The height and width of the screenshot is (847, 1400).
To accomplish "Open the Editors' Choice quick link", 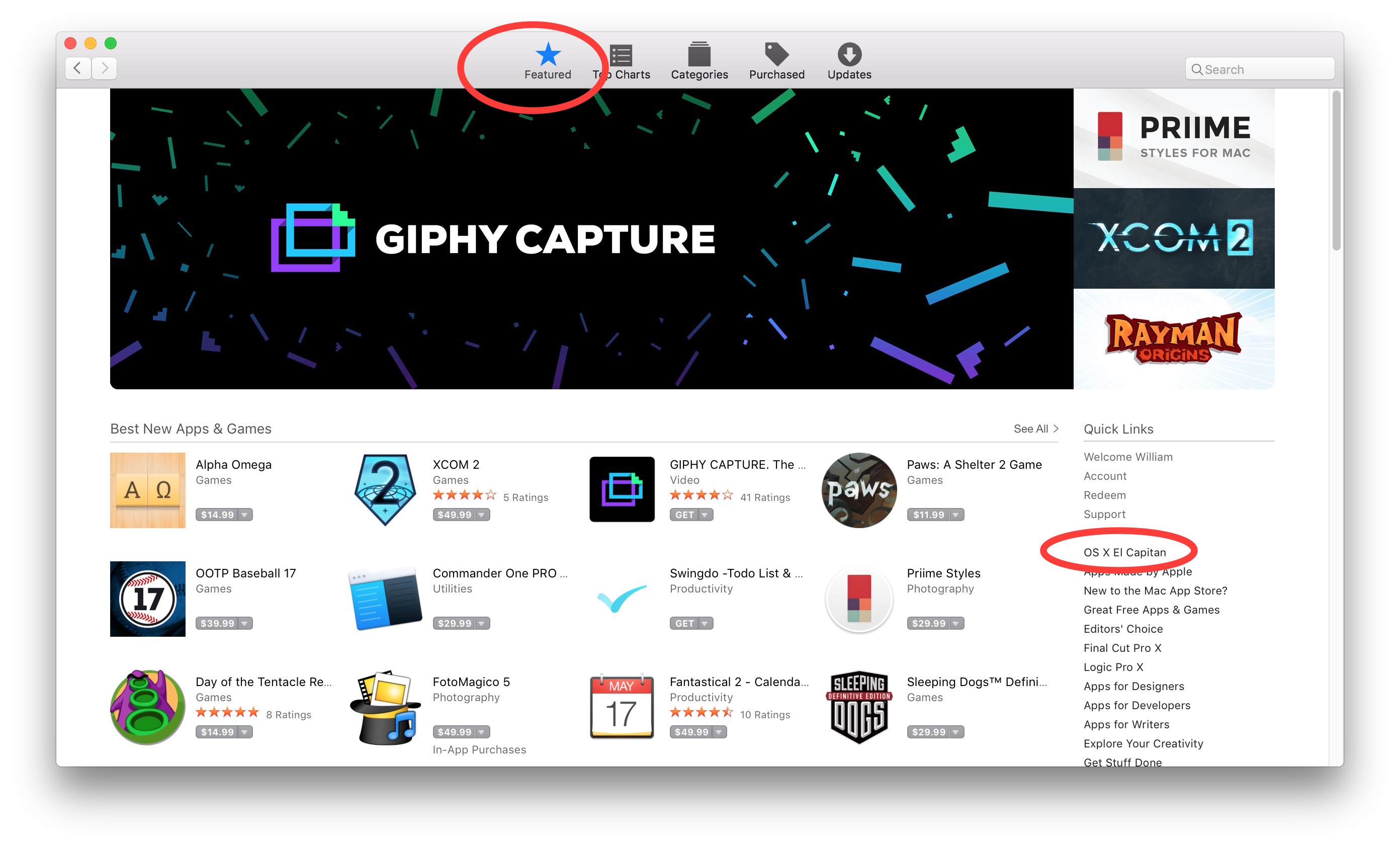I will coord(1123,628).
